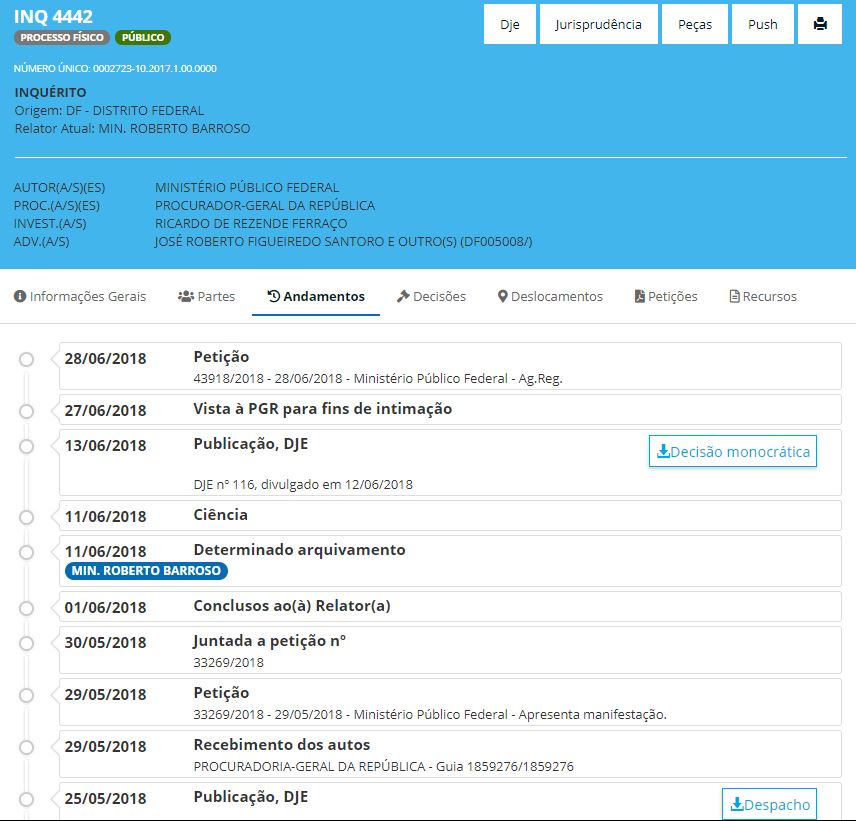Viewport: 856px width, 821px height.
Task: Click 'JOSÉ ROBERTO FIGUEIREDO SANTORO' lawyer name
Action: click(270, 241)
